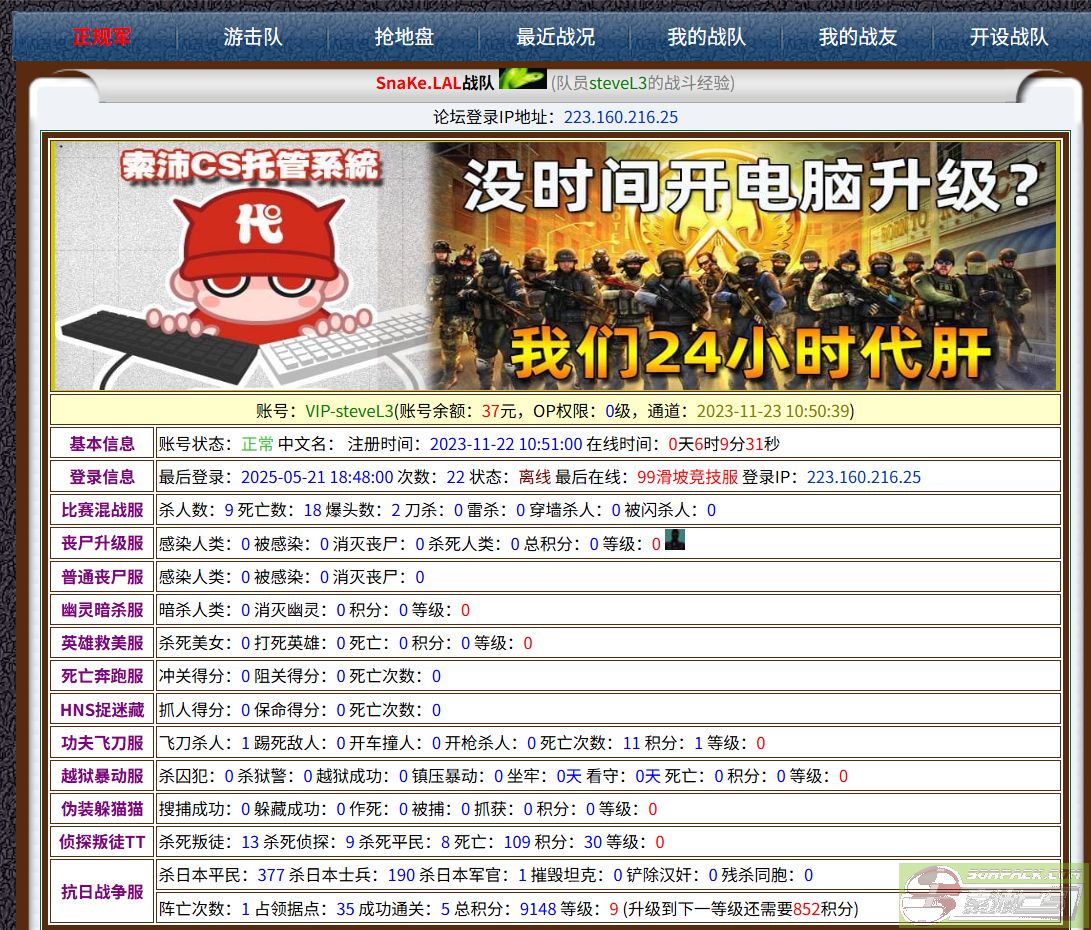Click the forum login IP address at the top
This screenshot has width=1091, height=930.
coord(620,117)
